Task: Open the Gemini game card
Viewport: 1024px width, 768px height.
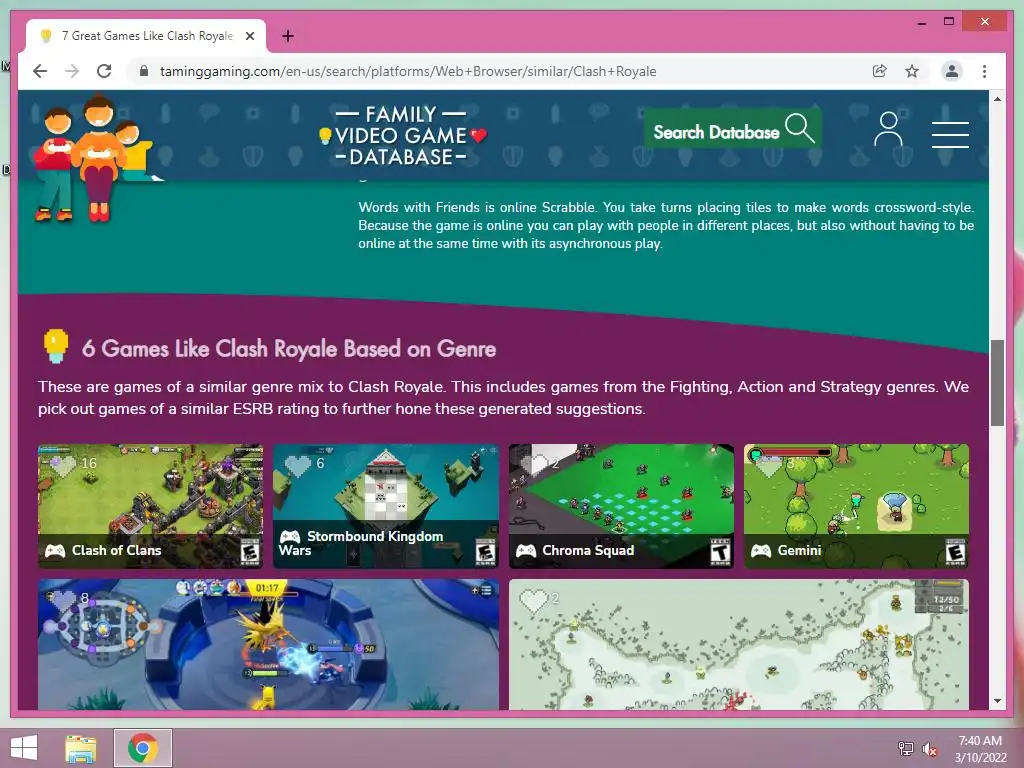Action: (x=856, y=505)
